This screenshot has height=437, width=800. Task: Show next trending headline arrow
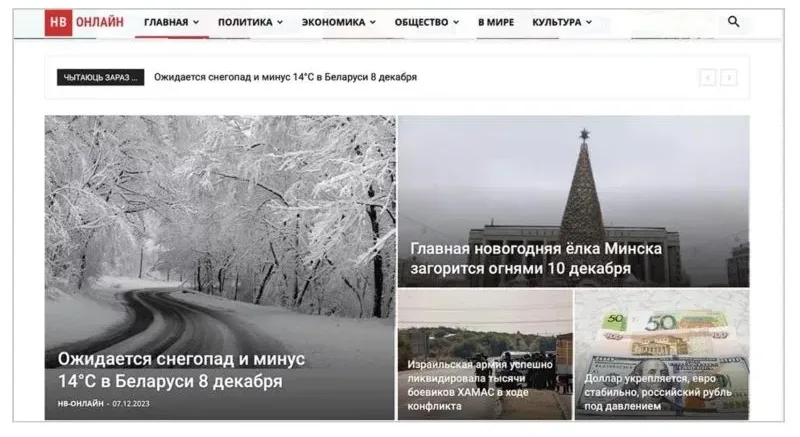tap(729, 78)
